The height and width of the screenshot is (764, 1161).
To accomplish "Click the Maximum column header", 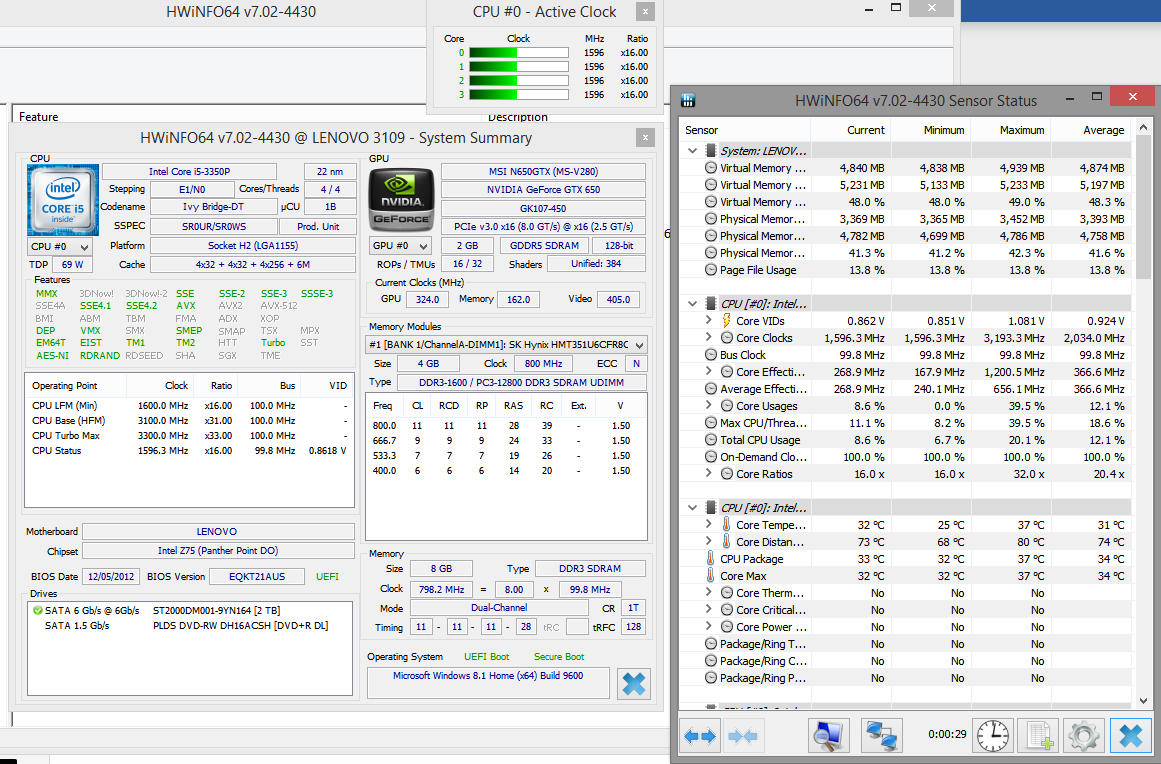I will [1011, 130].
